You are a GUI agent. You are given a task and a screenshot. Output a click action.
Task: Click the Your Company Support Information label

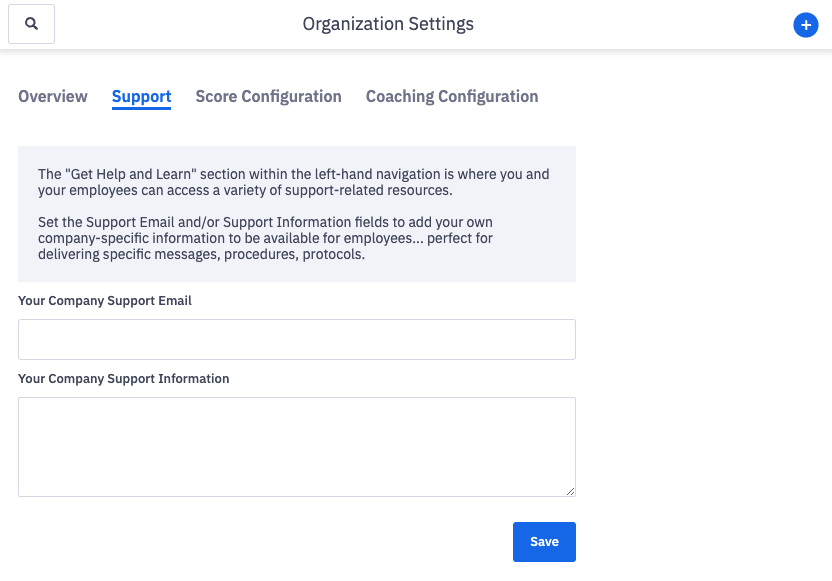pos(124,378)
